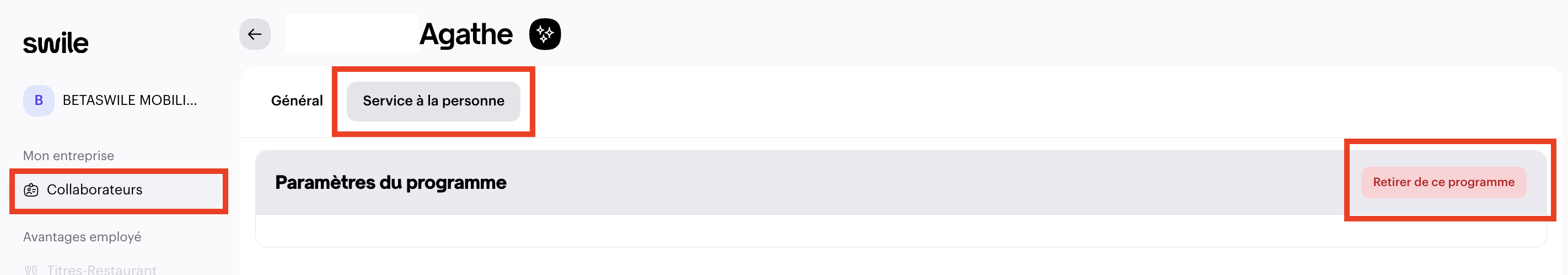Open Collaborateurs in the sidebar
1568x275 pixels.
tap(94, 191)
